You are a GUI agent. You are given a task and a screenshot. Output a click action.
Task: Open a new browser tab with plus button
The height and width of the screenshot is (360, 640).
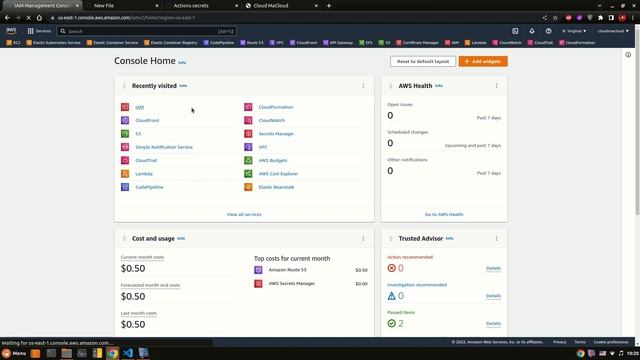[329, 6]
